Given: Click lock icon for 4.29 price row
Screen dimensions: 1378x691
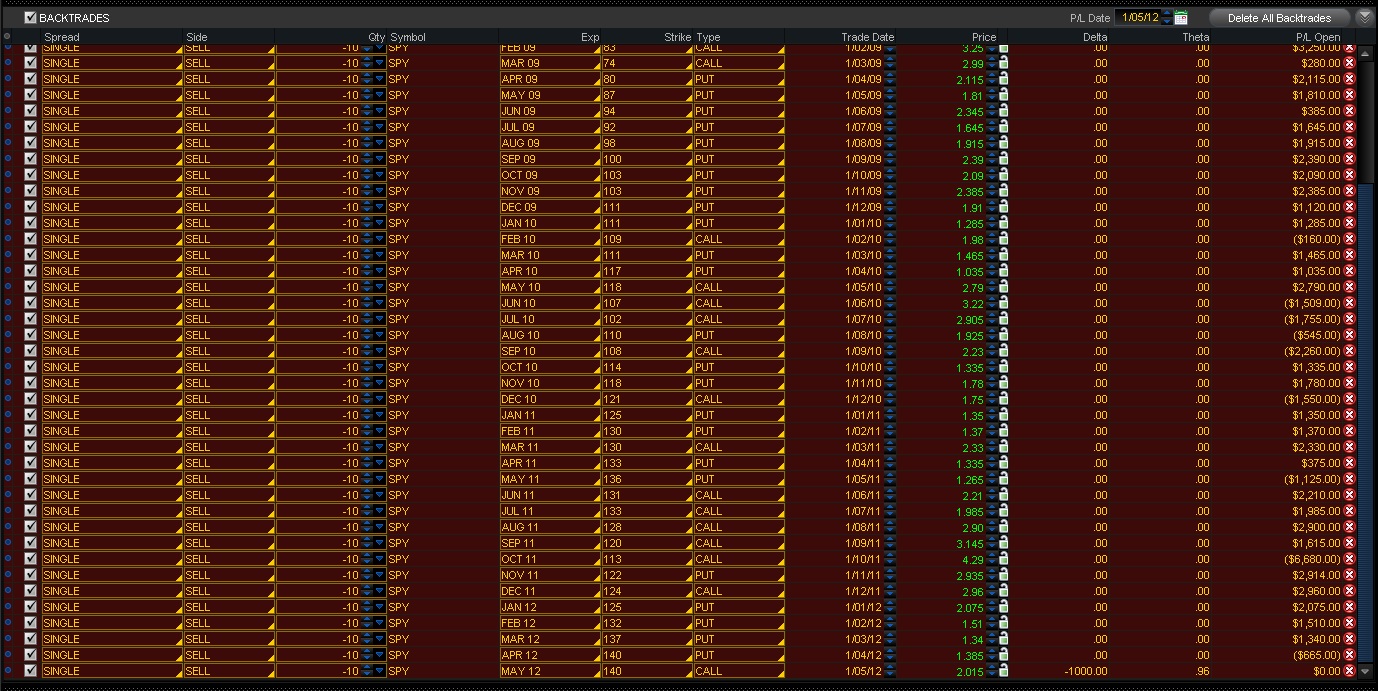Looking at the screenshot, I should [x=1003, y=559].
